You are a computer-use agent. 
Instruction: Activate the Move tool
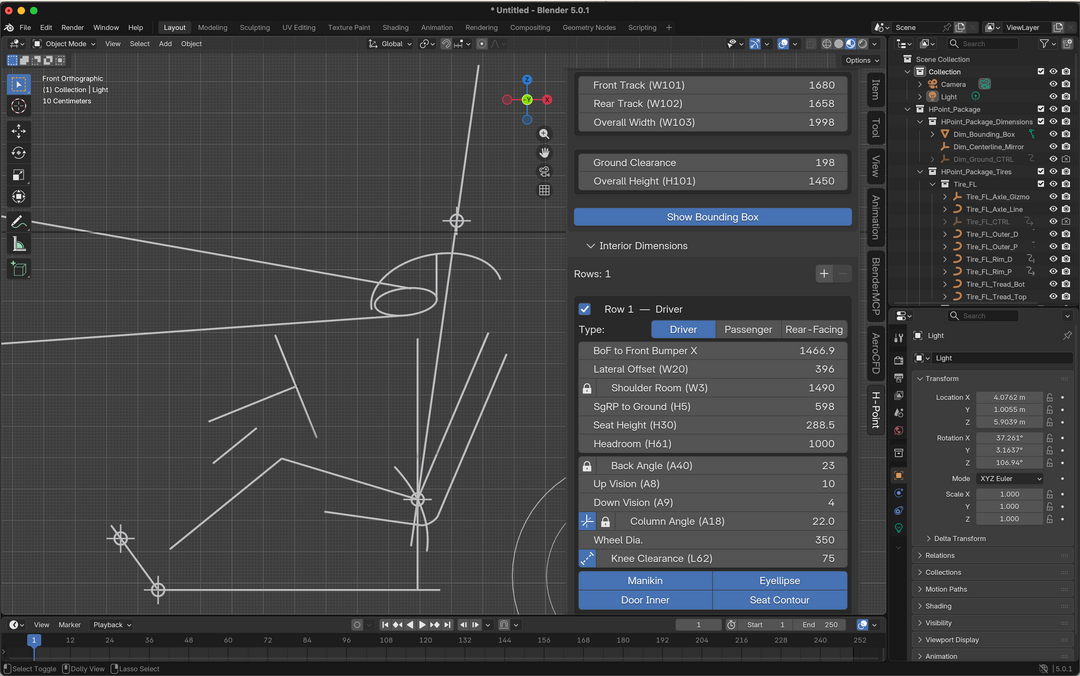(x=19, y=131)
